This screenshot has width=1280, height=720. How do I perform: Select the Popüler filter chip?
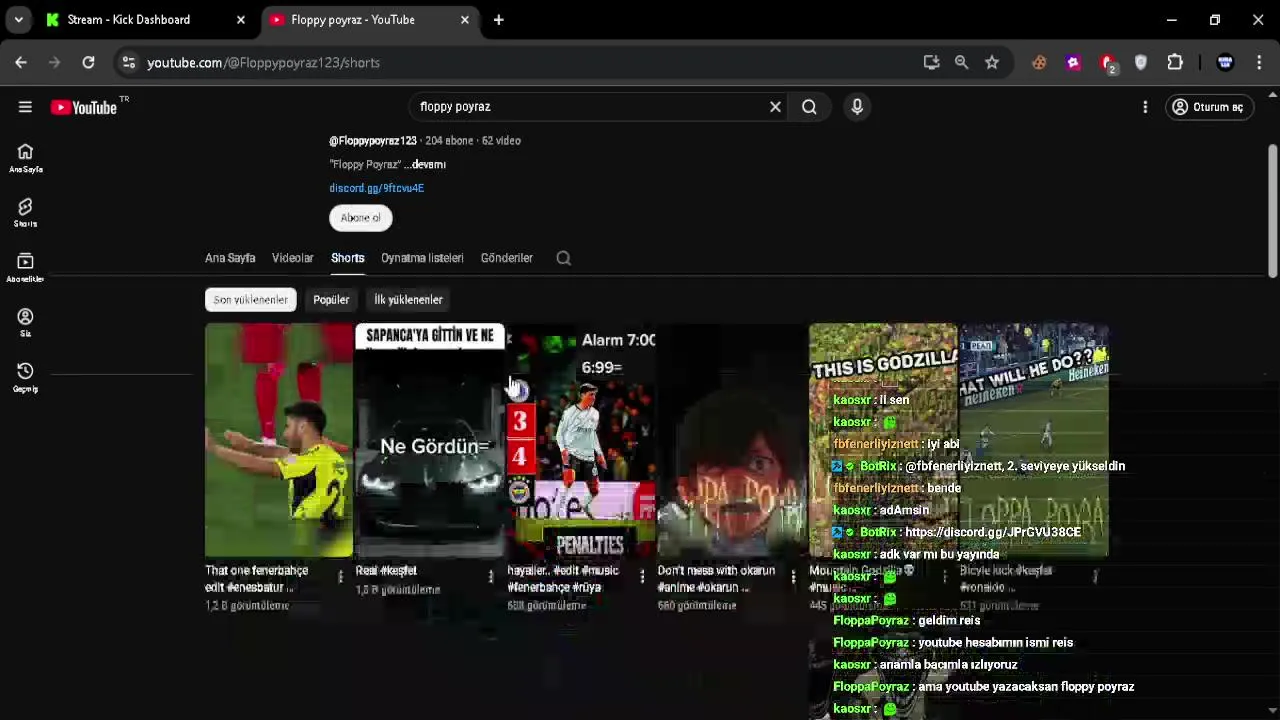coord(331,300)
